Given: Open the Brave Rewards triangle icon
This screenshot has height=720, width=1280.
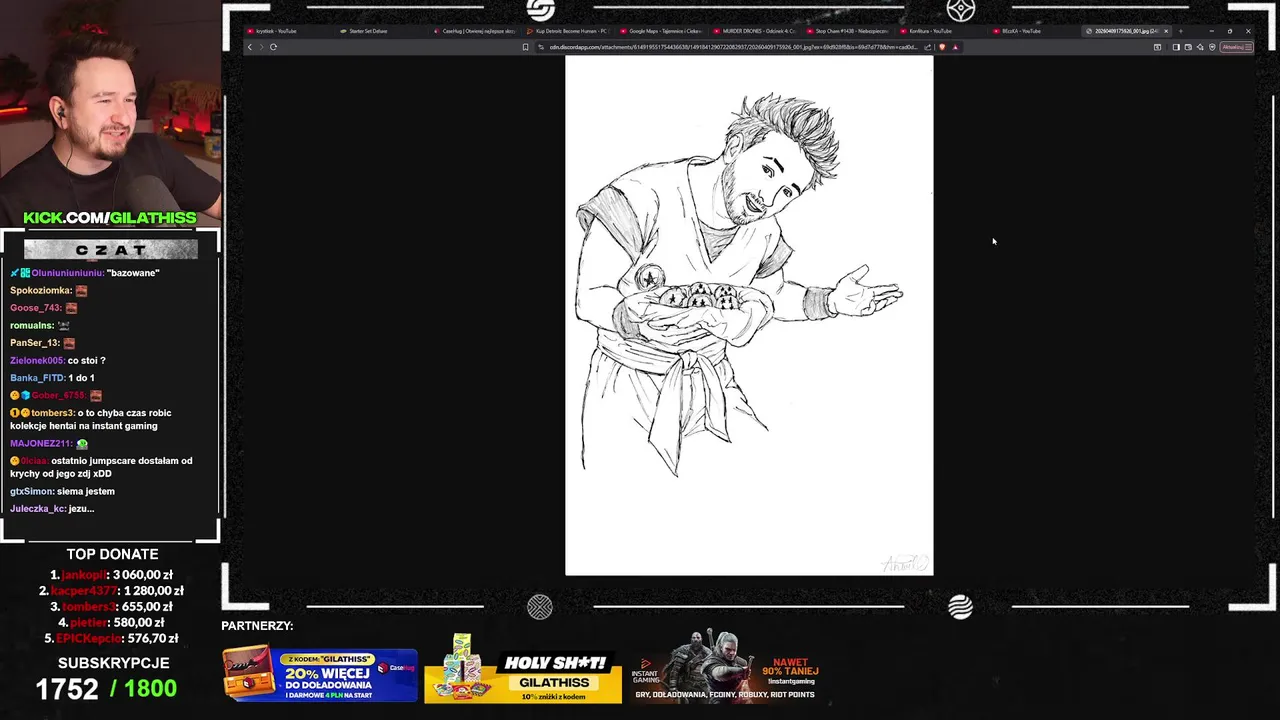Looking at the screenshot, I should [x=955, y=47].
